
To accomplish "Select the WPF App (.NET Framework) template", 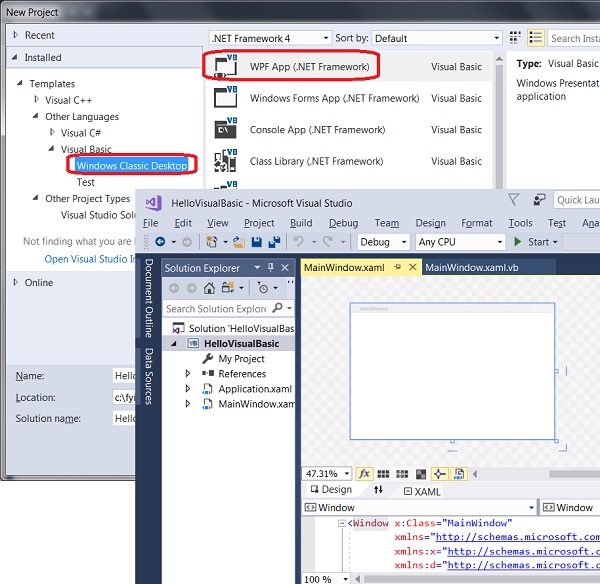I will click(347, 66).
